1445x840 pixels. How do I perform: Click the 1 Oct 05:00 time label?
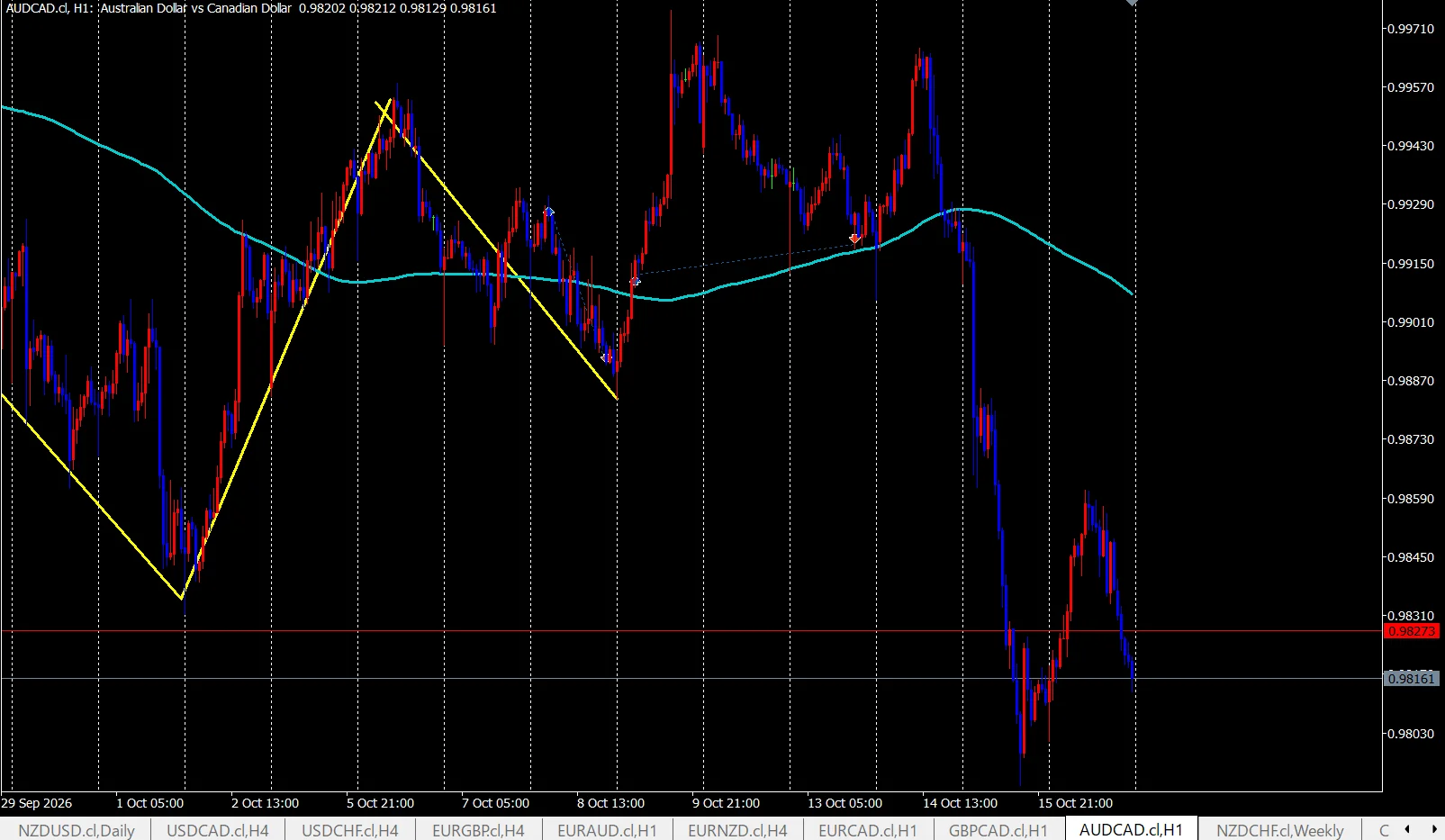[x=149, y=803]
